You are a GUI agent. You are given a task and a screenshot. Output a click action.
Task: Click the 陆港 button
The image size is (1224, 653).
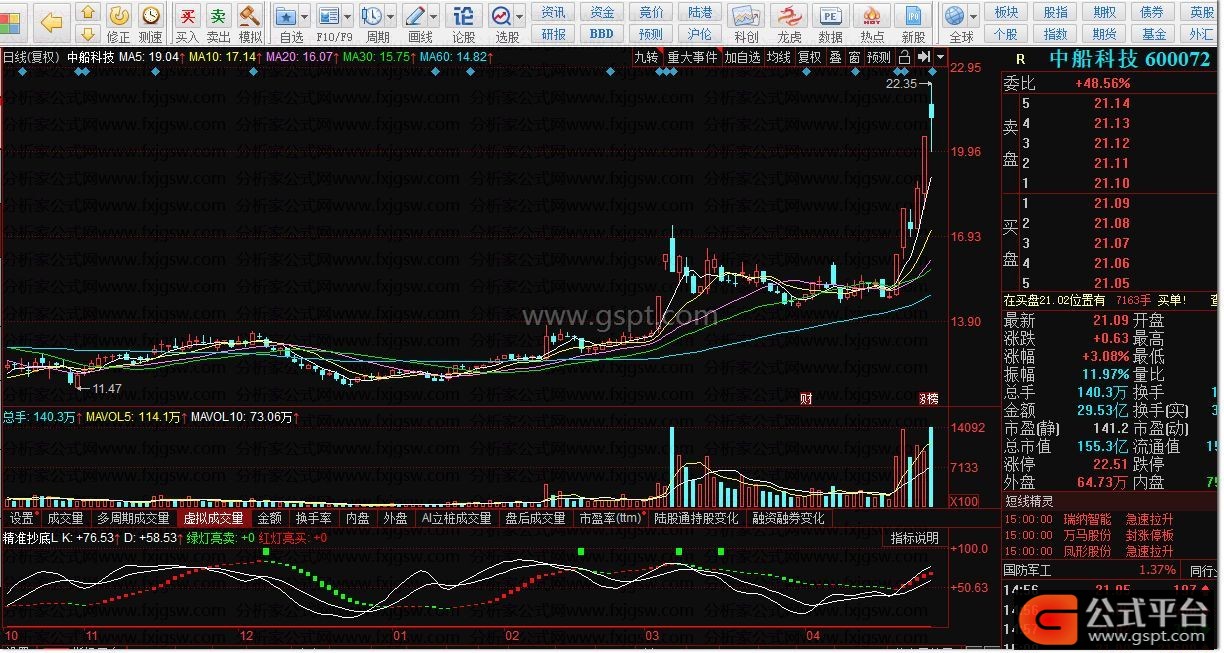point(700,13)
